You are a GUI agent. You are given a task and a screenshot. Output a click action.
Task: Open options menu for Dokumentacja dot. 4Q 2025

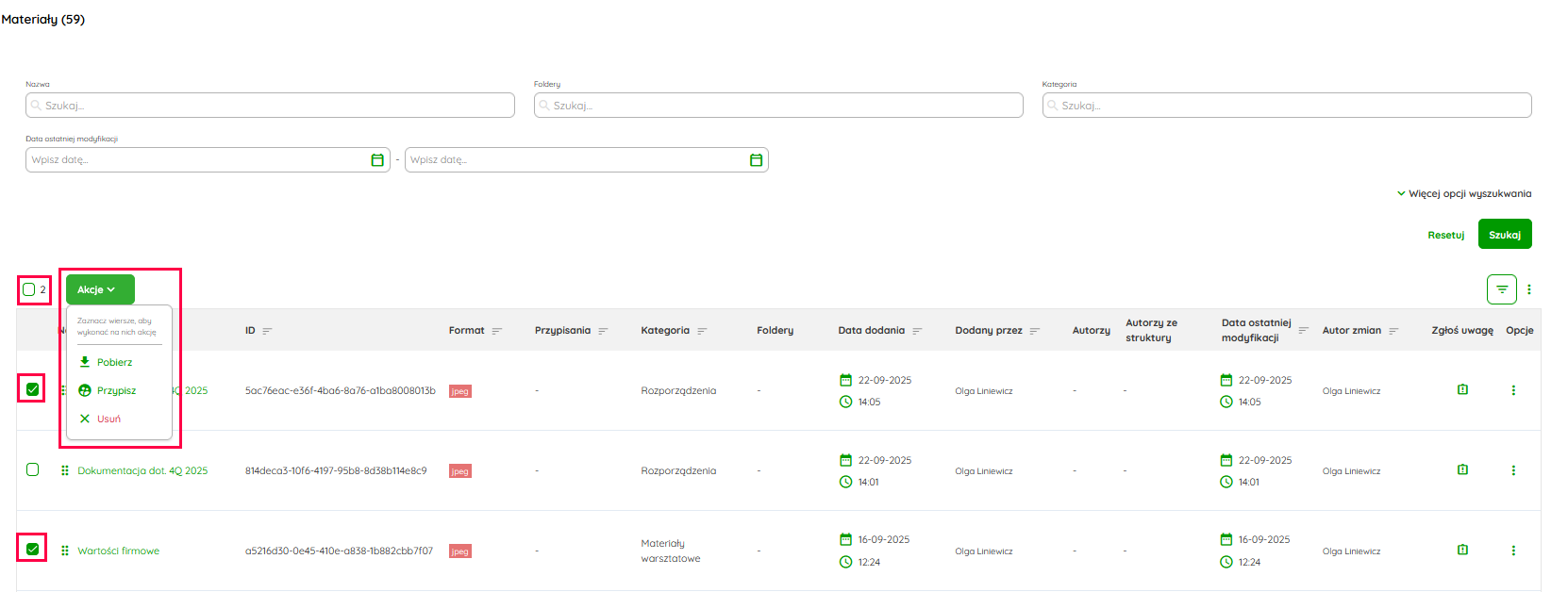(x=1513, y=470)
